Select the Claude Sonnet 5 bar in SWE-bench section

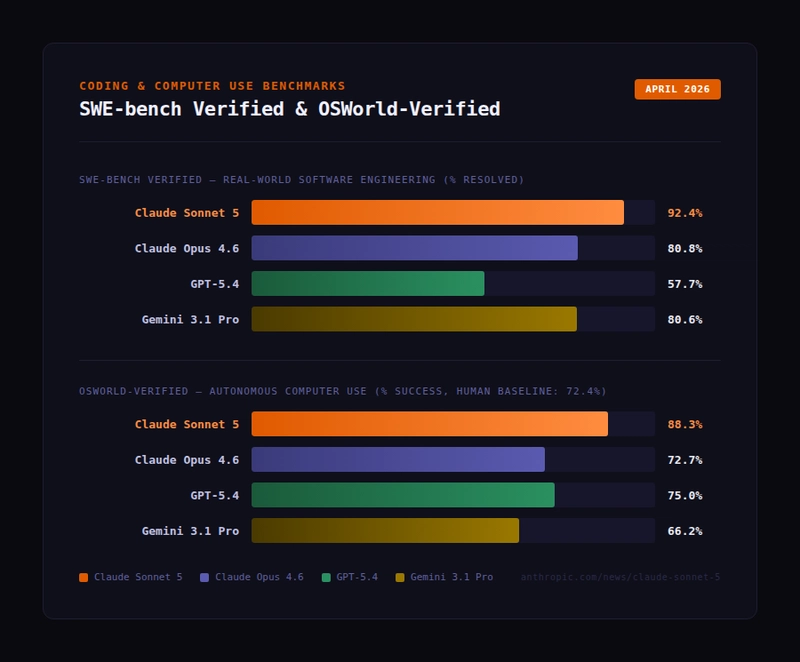point(437,213)
